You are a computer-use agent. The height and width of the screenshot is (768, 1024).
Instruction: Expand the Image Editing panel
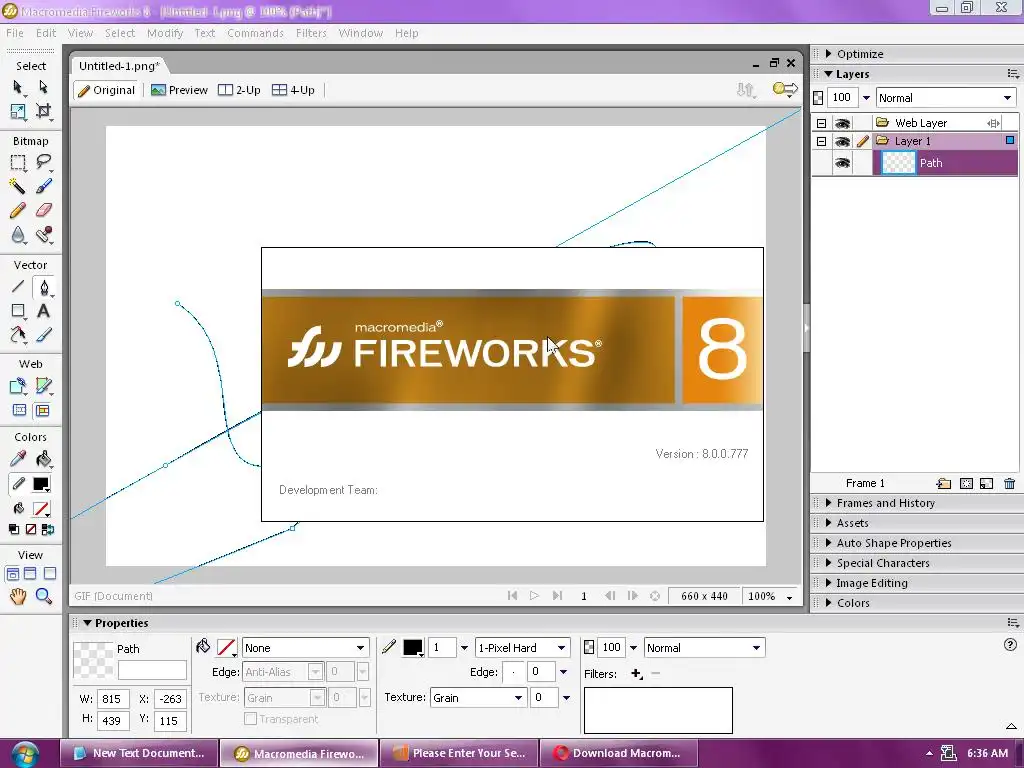click(x=829, y=583)
